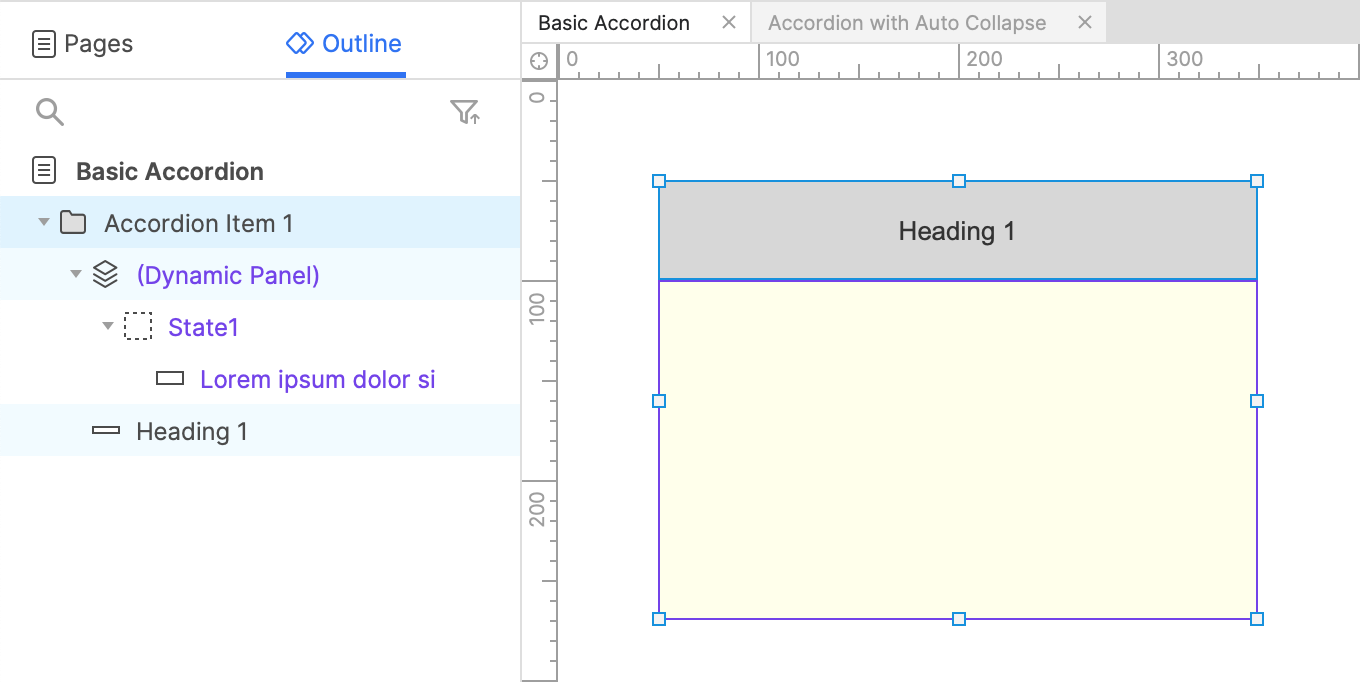Viewport: 1360px width, 682px height.
Task: Click the search magnifier icon in Outline
Action: point(49,112)
